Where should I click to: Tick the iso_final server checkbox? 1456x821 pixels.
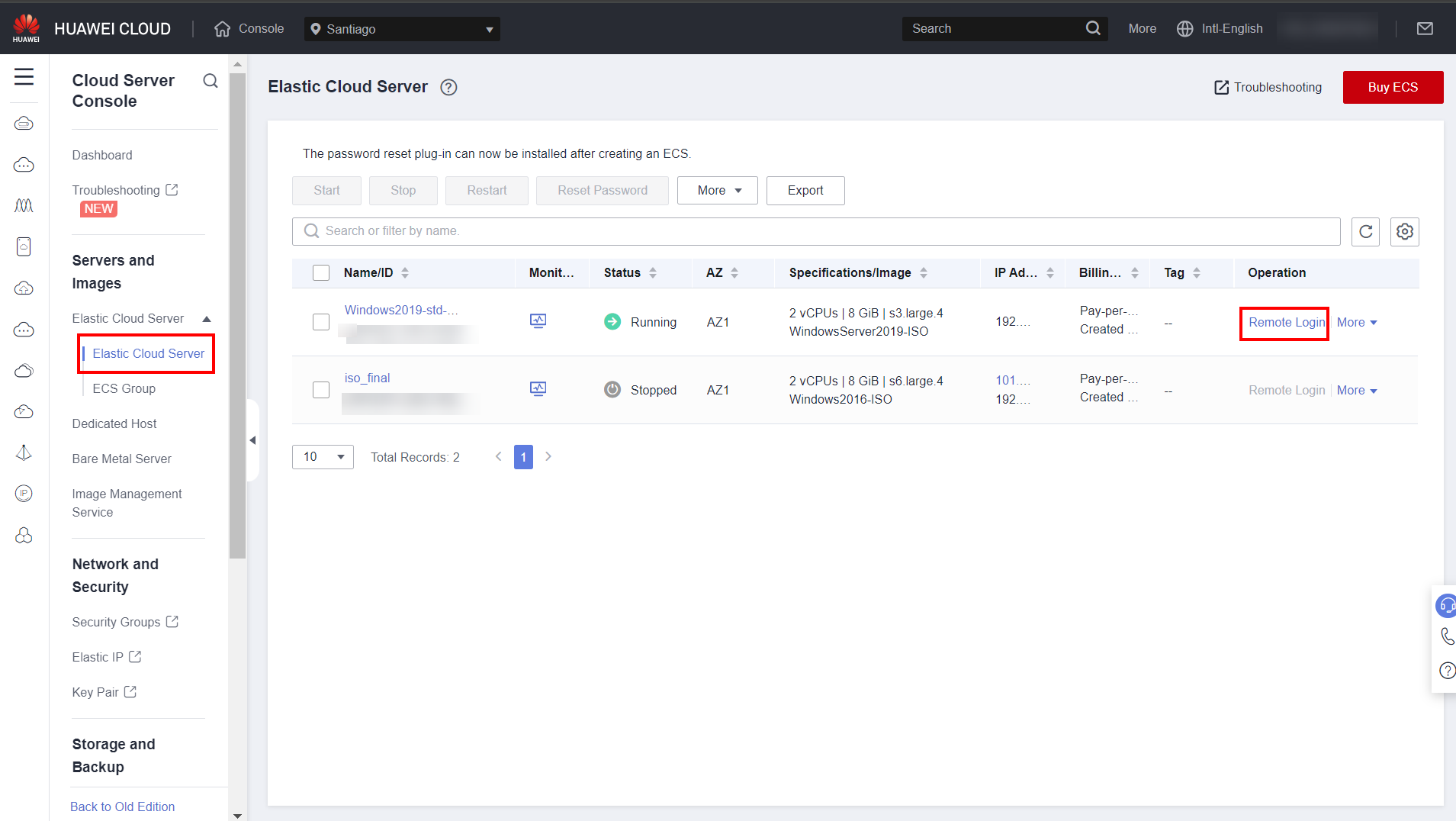tap(321, 390)
